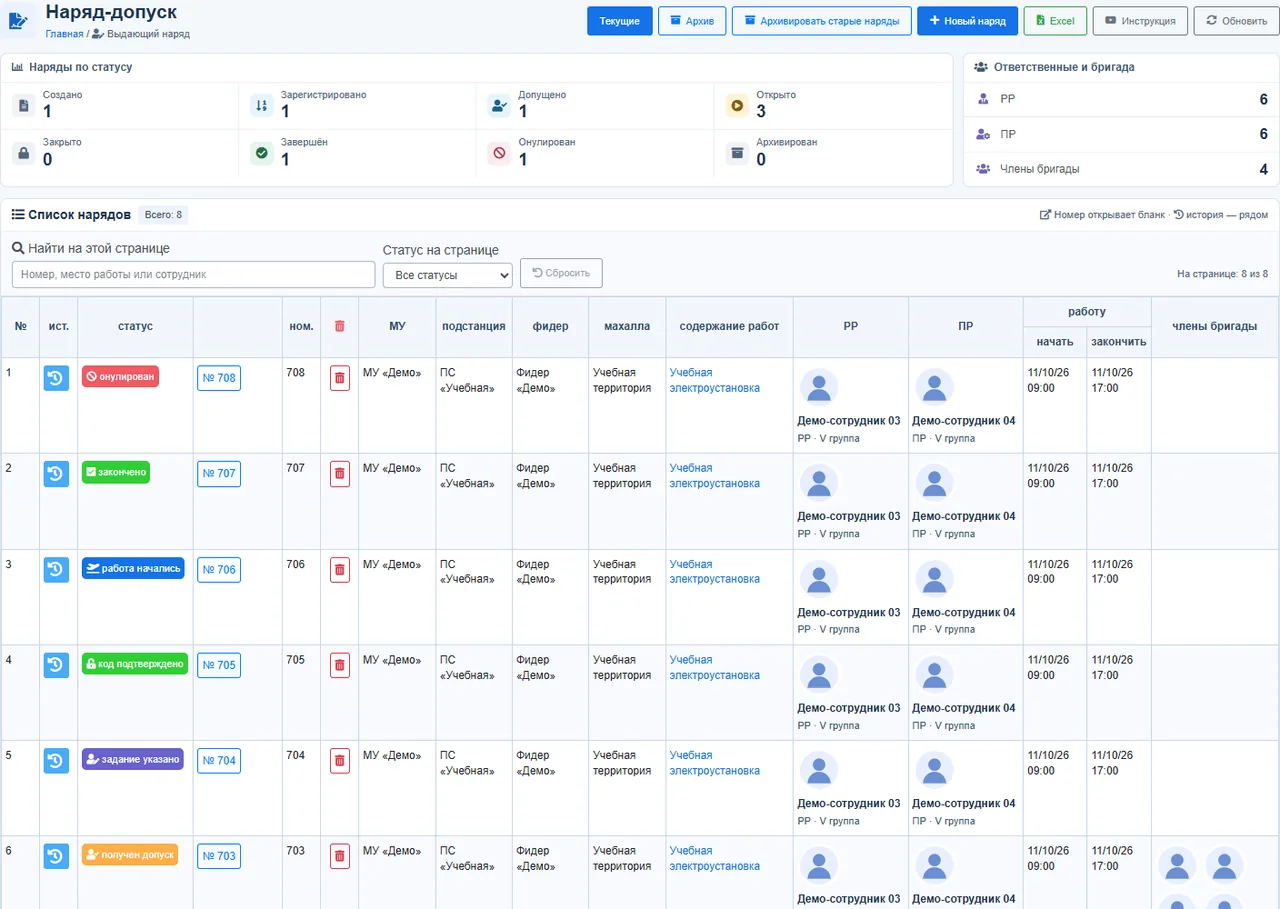The image size is (1280, 909).
Task: Delete order 708 with trash icon
Action: point(340,378)
